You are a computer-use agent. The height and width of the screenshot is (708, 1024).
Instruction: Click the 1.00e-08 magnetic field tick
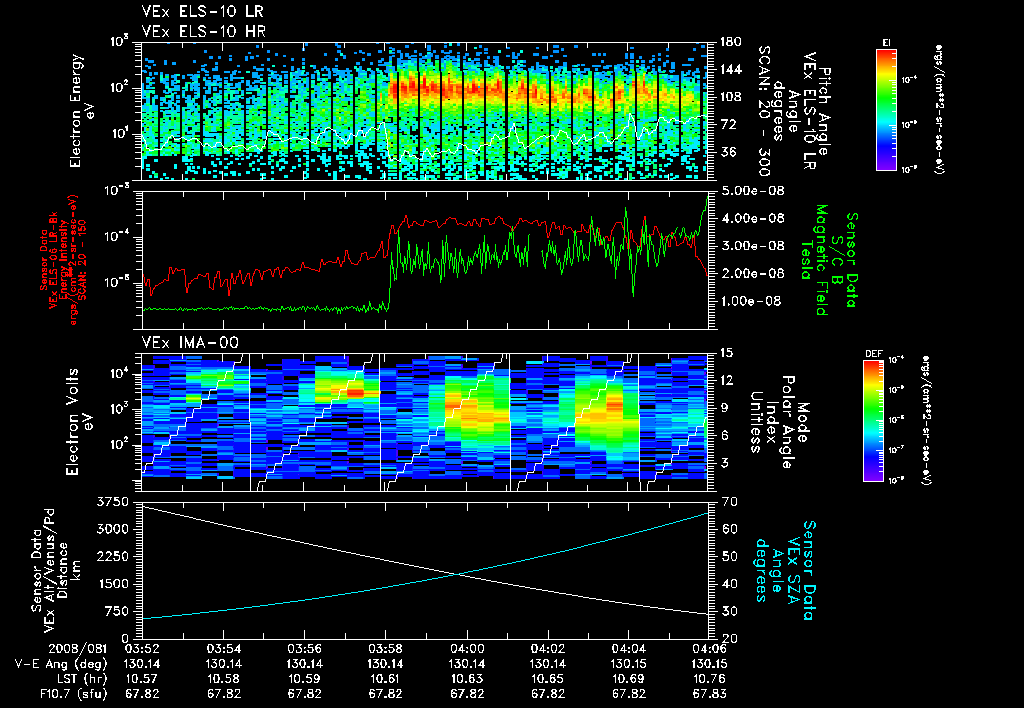[750, 301]
